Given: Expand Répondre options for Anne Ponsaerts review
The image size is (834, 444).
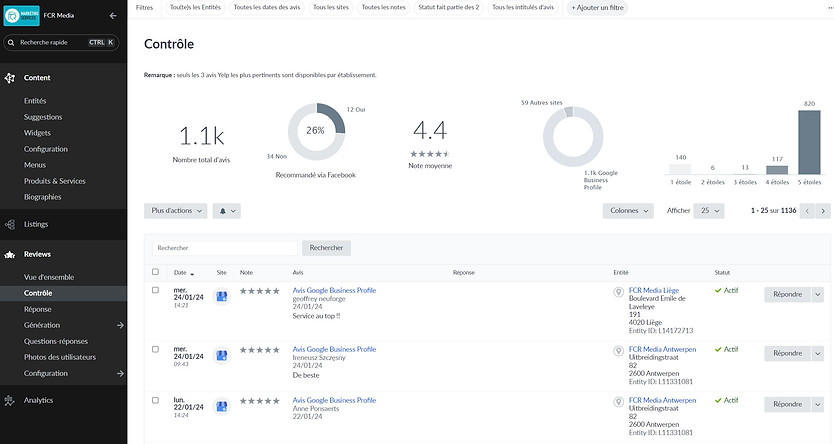Looking at the screenshot, I should point(818,405).
